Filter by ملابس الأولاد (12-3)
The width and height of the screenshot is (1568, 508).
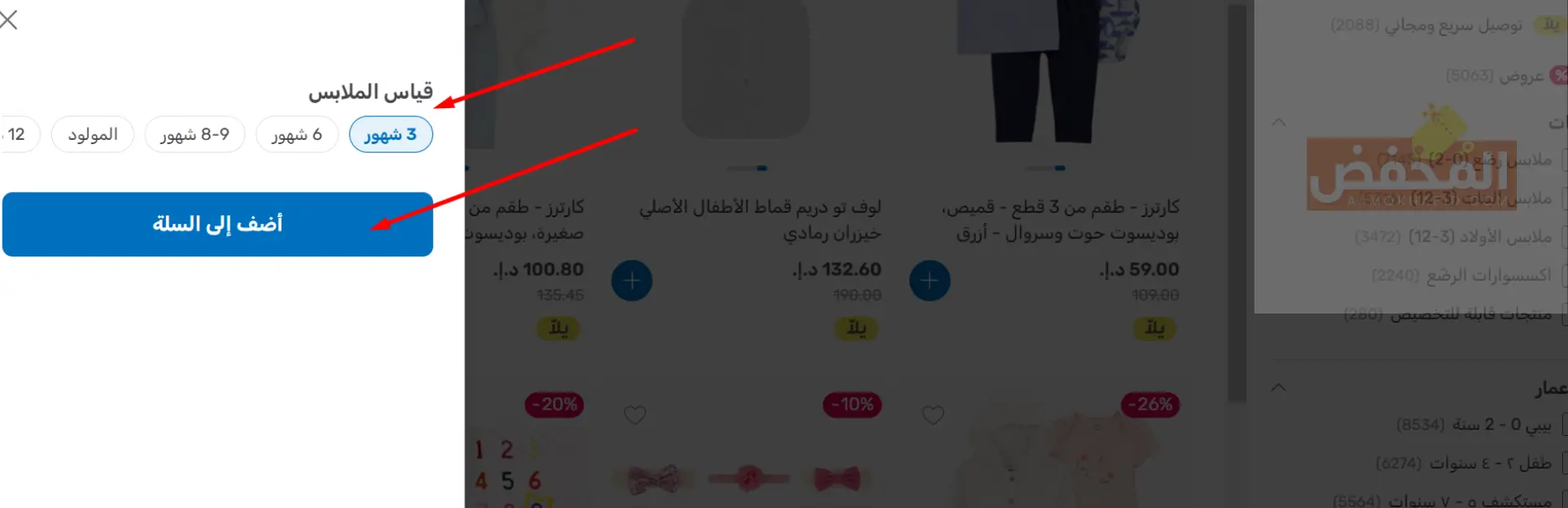[1453, 237]
